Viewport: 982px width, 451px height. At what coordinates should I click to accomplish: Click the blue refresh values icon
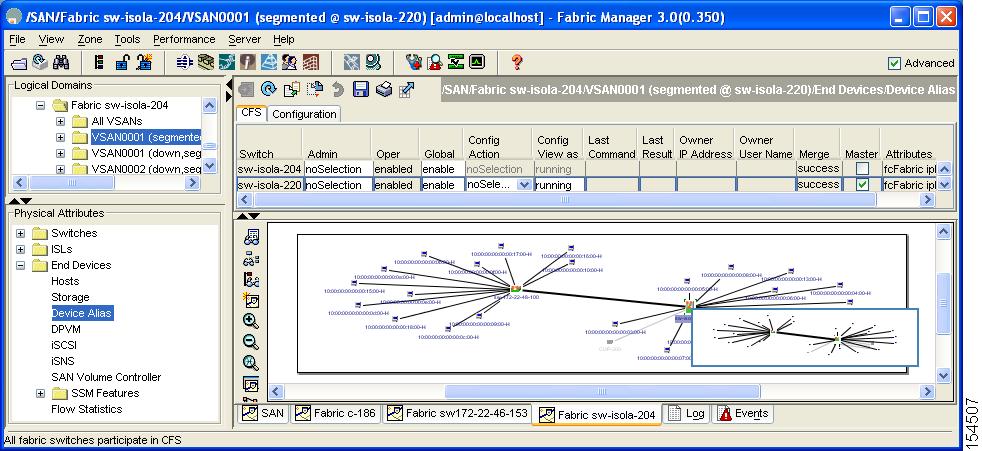pyautogui.click(x=269, y=90)
